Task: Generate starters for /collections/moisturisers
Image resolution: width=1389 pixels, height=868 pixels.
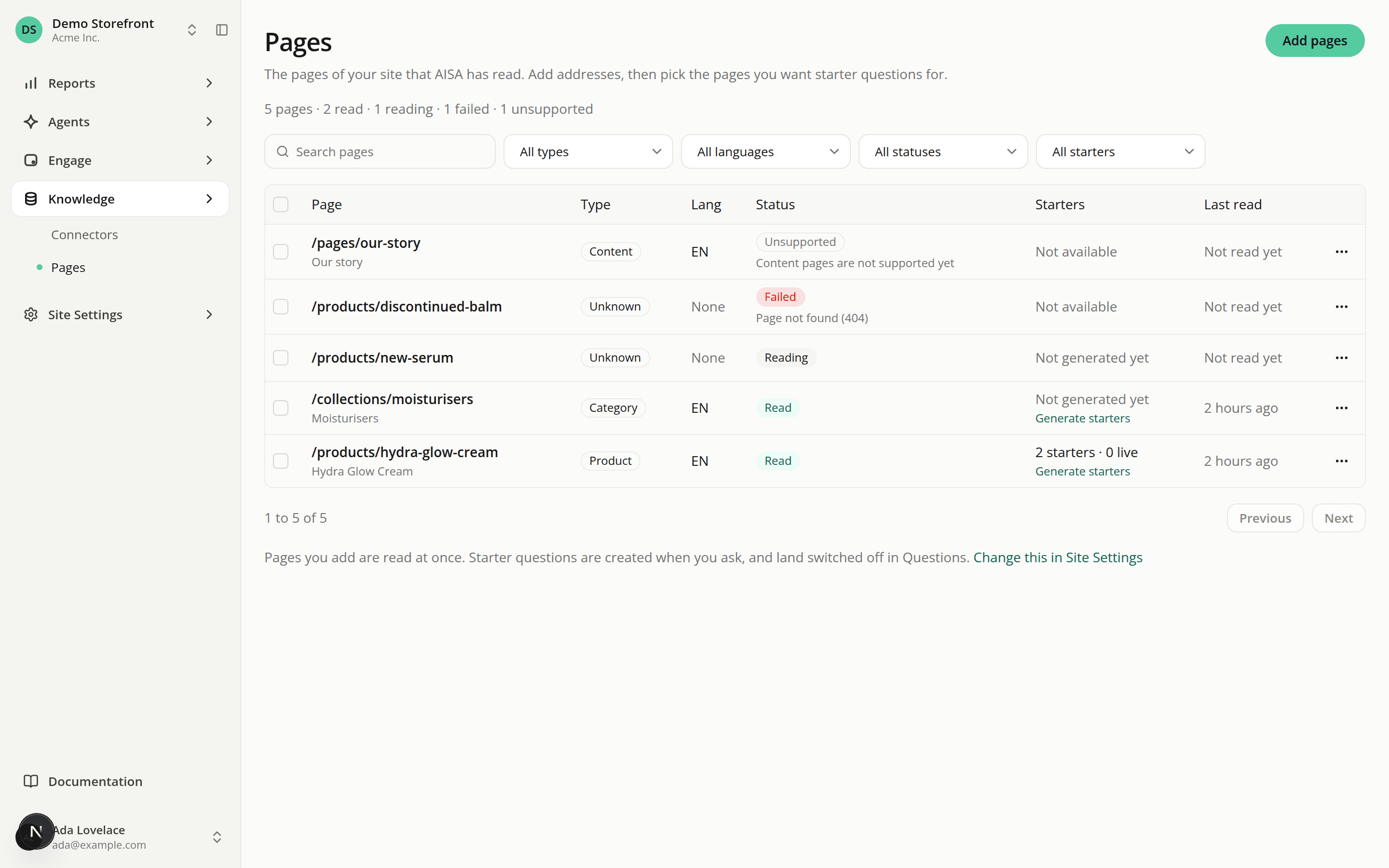Action: coord(1082,419)
